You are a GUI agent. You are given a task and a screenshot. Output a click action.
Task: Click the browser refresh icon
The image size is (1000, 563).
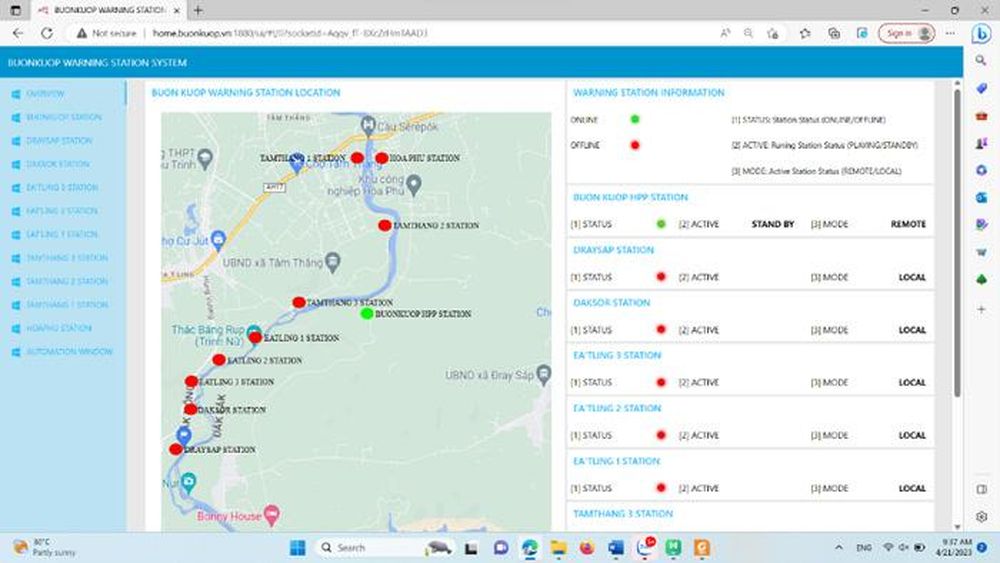click(x=47, y=33)
